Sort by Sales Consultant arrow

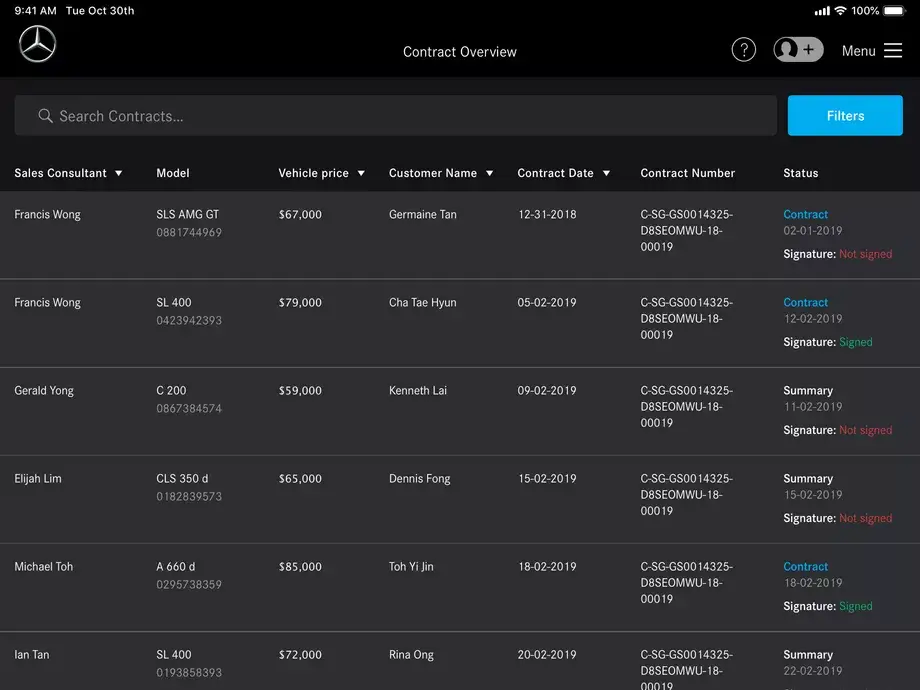tap(119, 173)
